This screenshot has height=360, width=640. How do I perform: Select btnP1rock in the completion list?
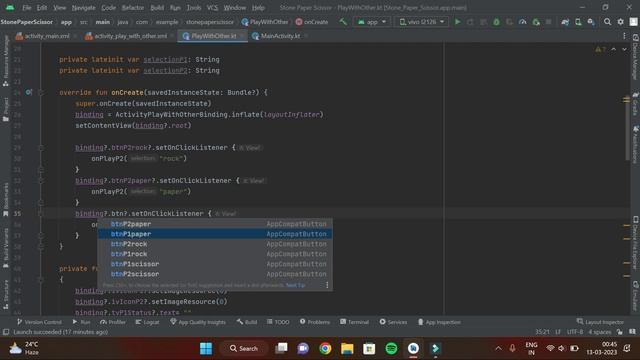(x=215, y=254)
